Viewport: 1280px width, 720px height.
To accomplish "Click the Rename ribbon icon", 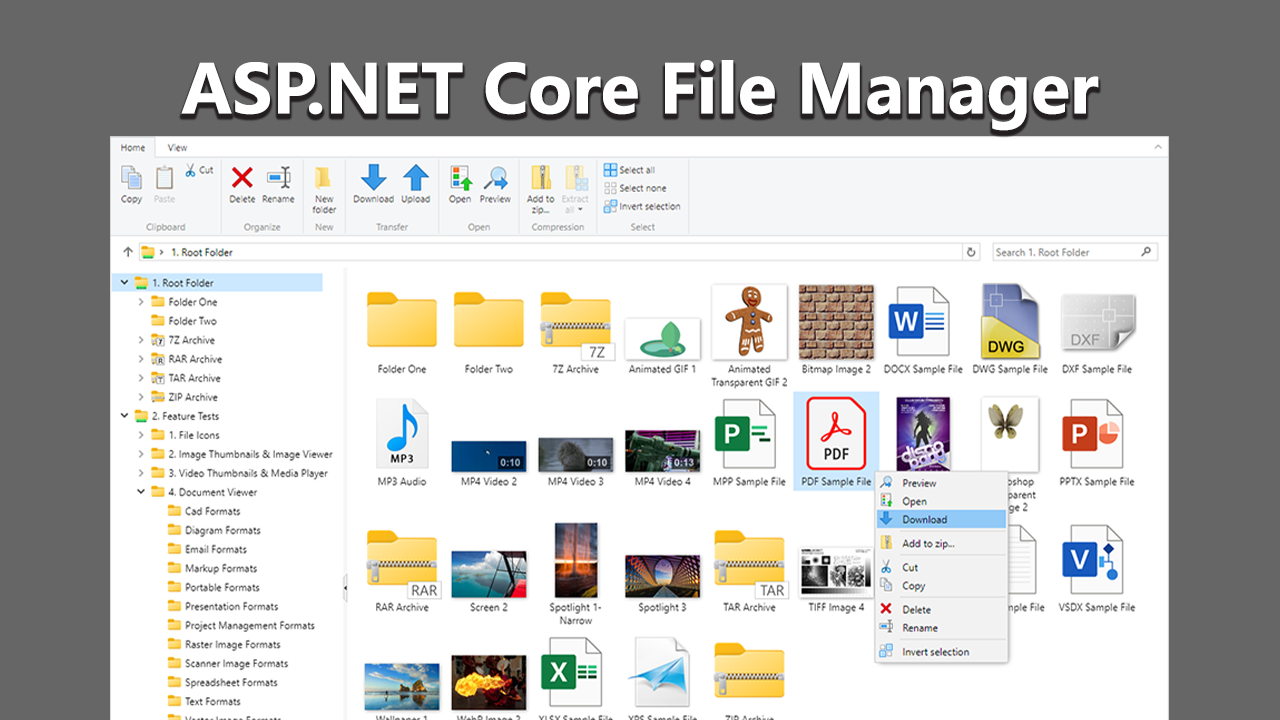I will click(x=278, y=178).
